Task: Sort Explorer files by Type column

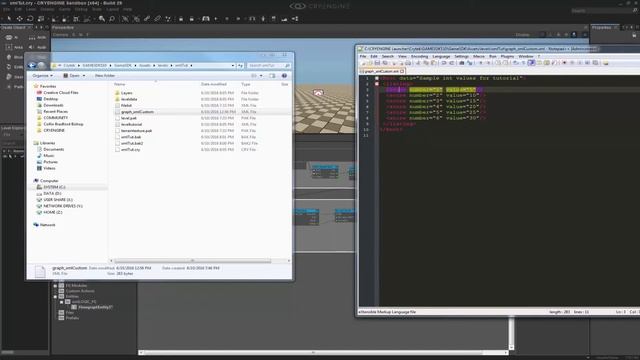Action: [x=246, y=84]
